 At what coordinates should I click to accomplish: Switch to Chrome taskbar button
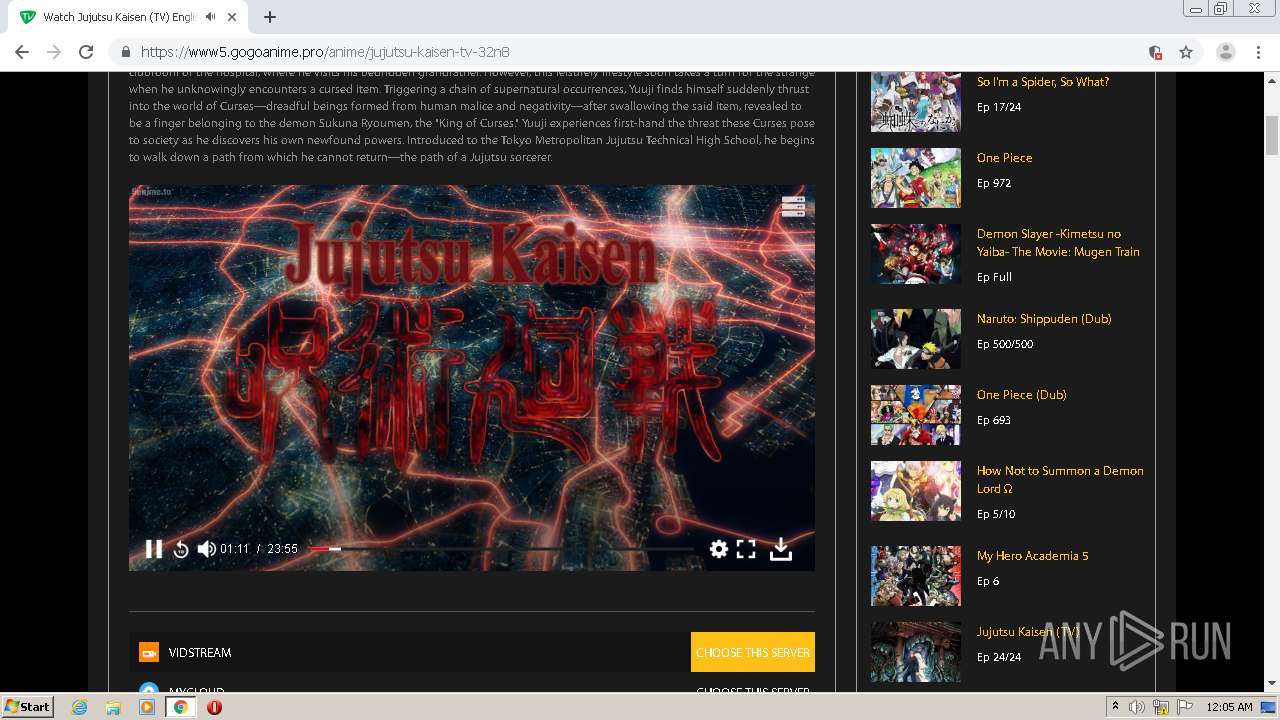[x=180, y=707]
